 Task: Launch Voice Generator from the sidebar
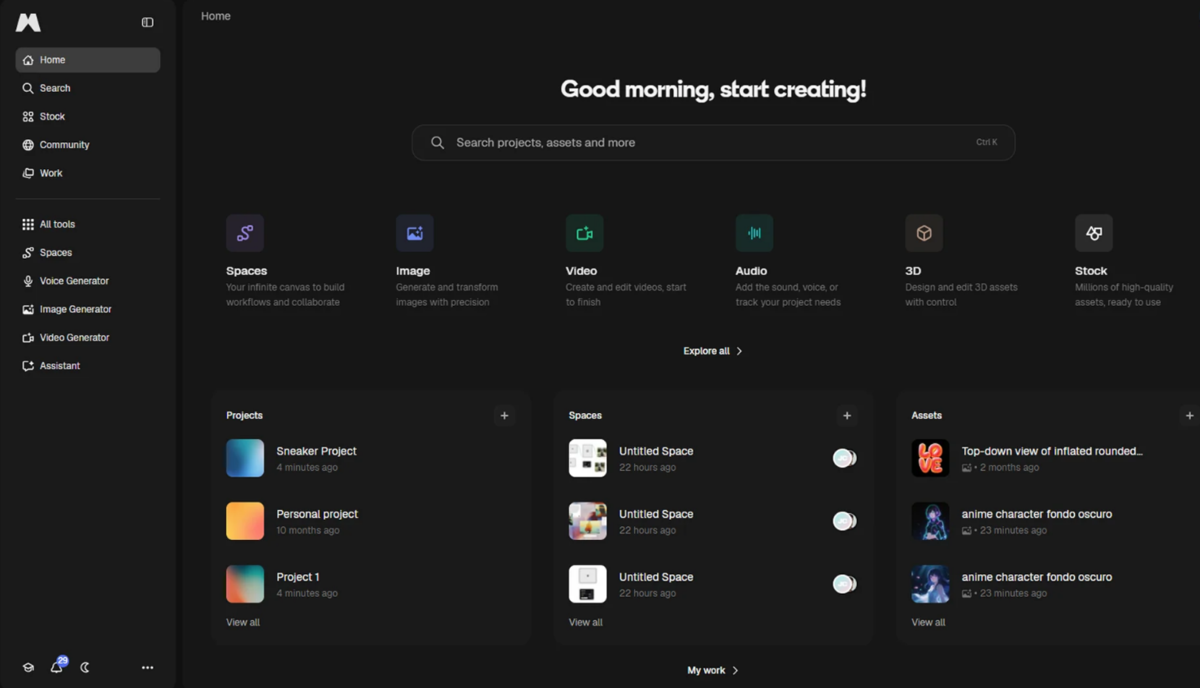[88, 281]
